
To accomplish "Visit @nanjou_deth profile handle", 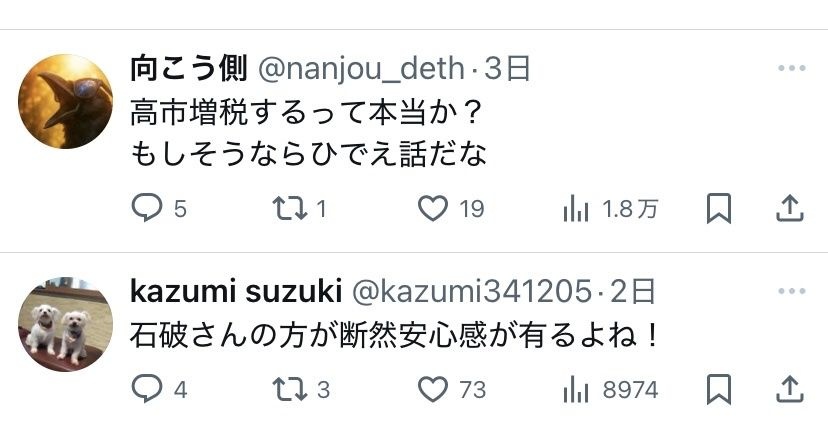I will 362,69.
